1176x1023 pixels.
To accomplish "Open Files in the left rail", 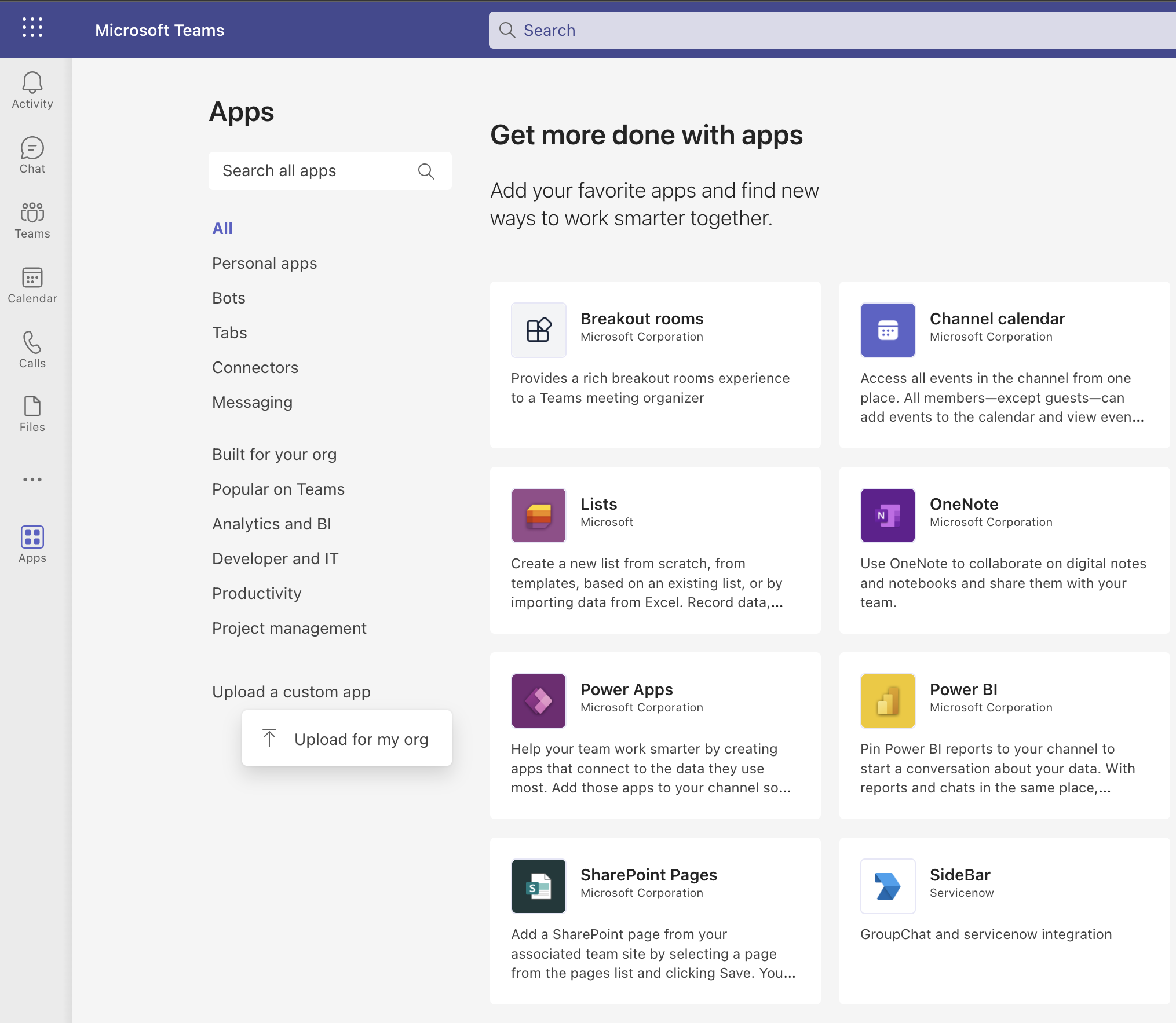I will coord(32,414).
